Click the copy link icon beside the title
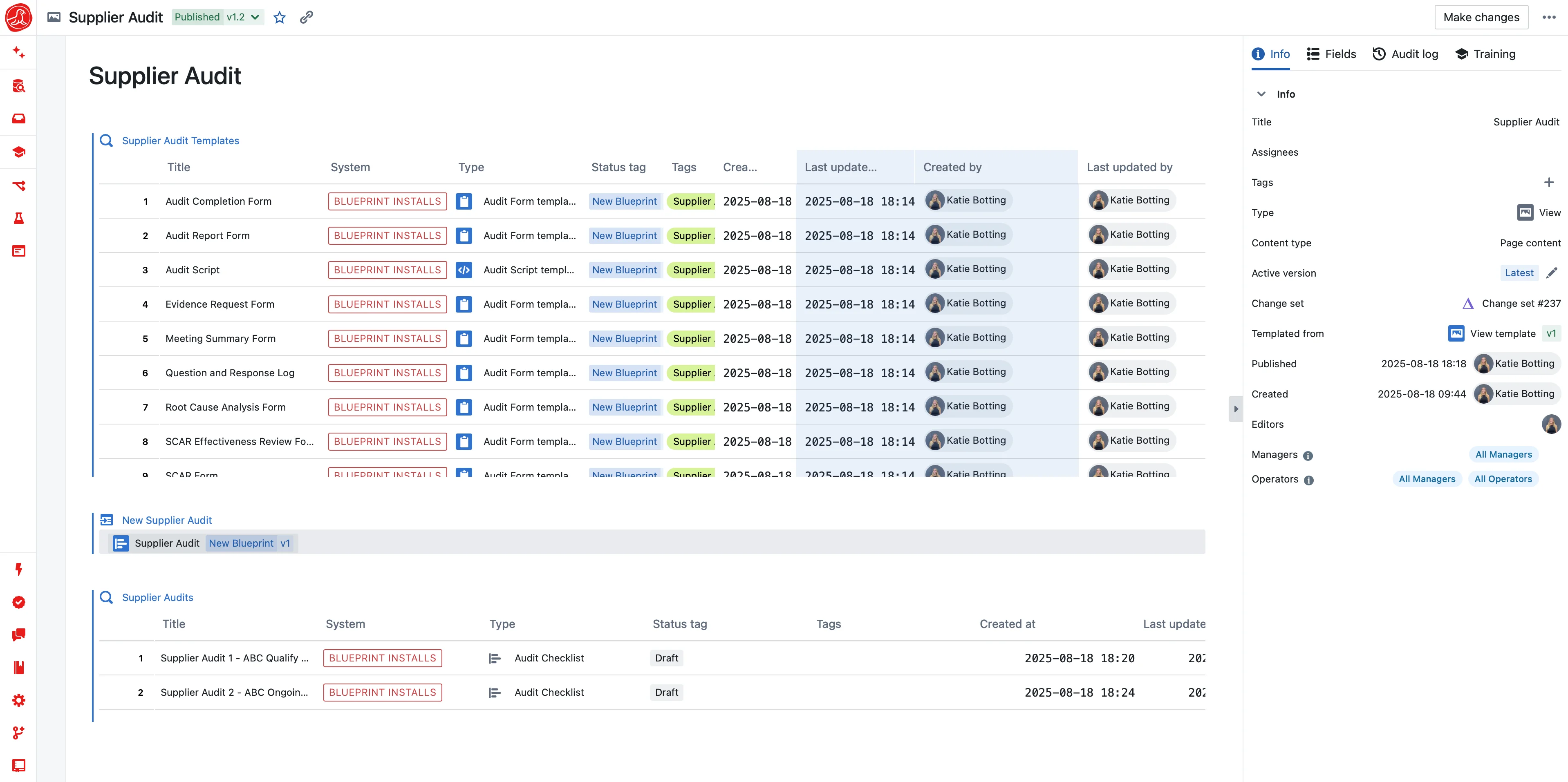This screenshot has width=1568, height=782. pyautogui.click(x=306, y=17)
